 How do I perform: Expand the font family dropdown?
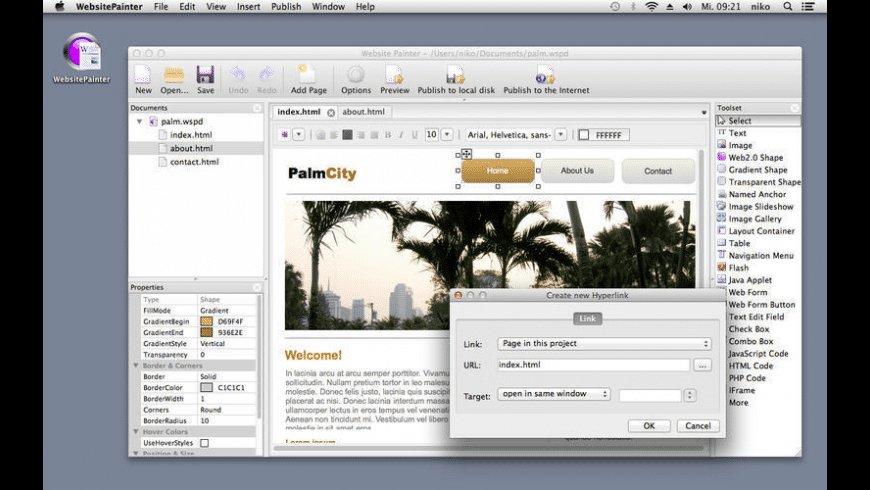(561, 134)
